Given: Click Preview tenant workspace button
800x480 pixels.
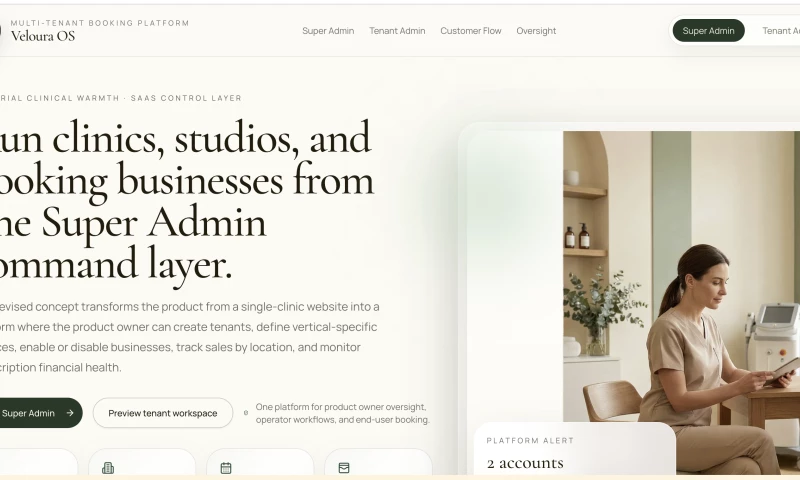Looking at the screenshot, I should pos(163,413).
